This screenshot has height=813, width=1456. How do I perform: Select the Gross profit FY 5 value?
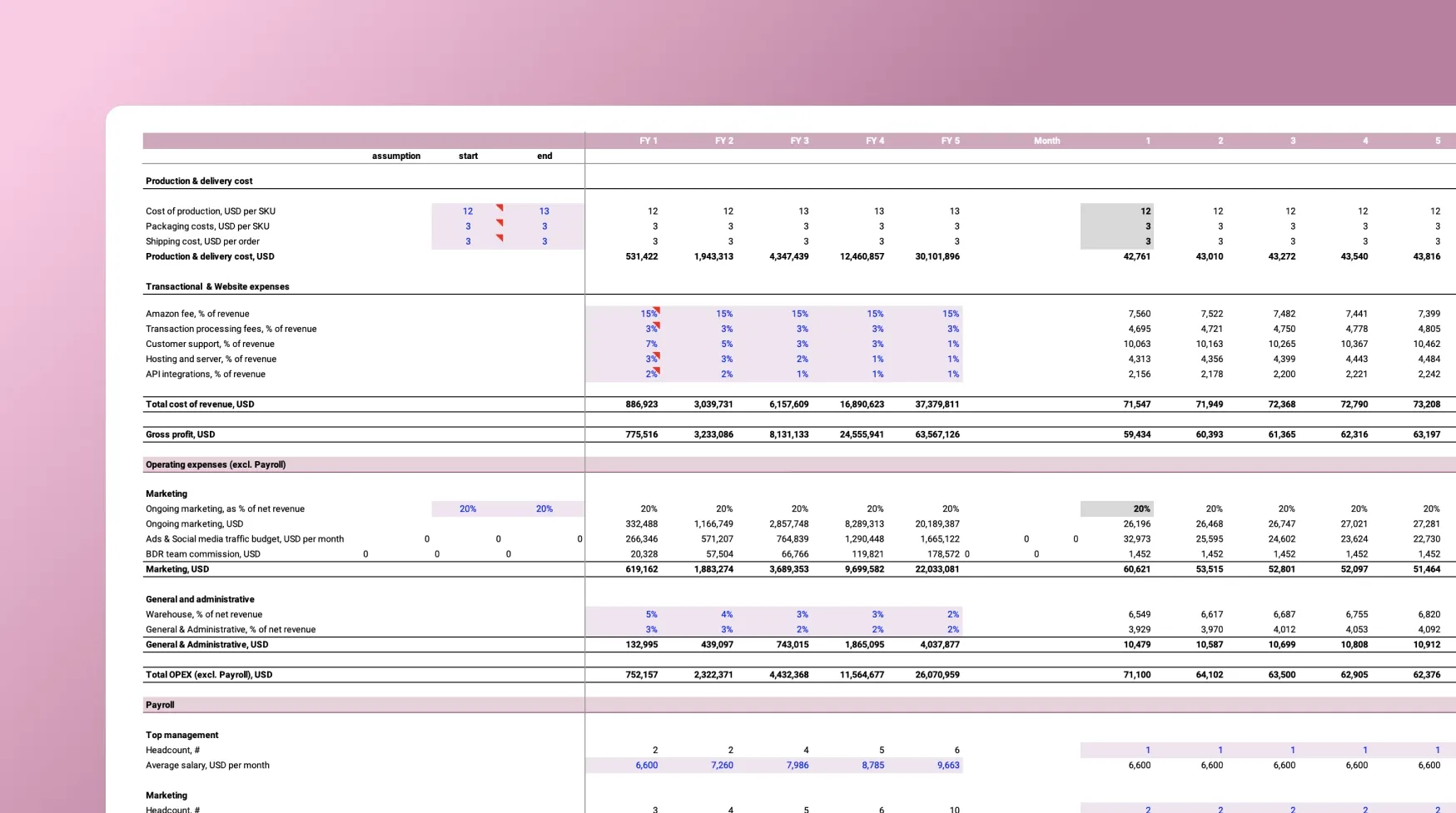[x=937, y=434]
